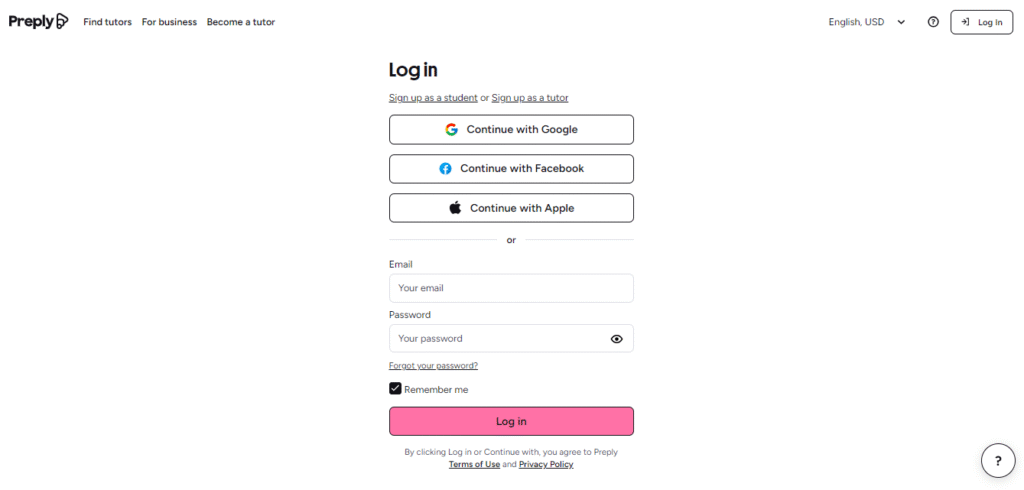Screen dimensions: 1024x490
Task: Show password using the eye icon
Action: [616, 339]
